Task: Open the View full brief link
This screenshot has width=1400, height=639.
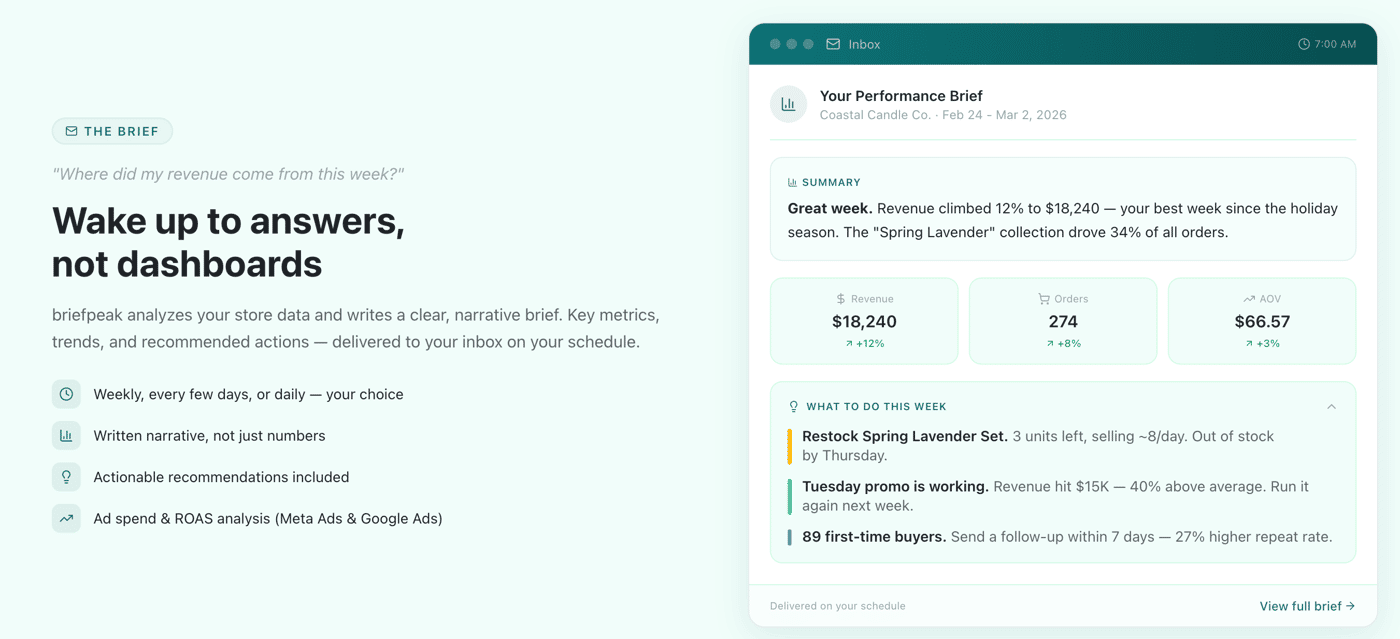Action: tap(1307, 606)
